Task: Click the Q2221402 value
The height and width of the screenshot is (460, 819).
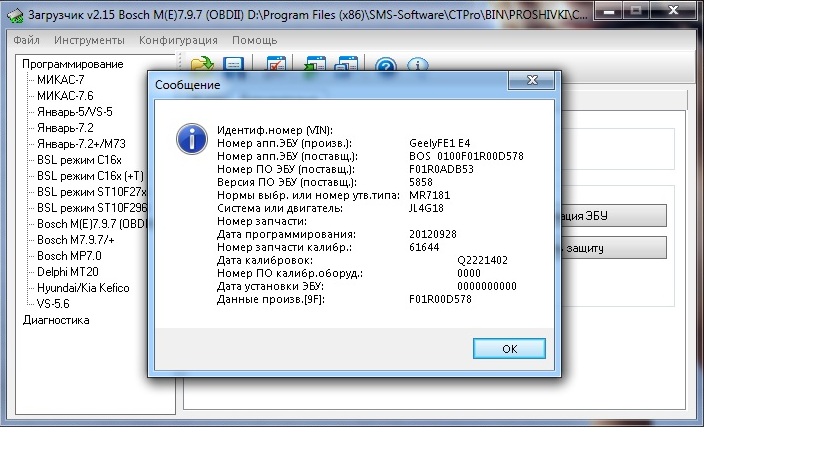Action: click(x=482, y=260)
